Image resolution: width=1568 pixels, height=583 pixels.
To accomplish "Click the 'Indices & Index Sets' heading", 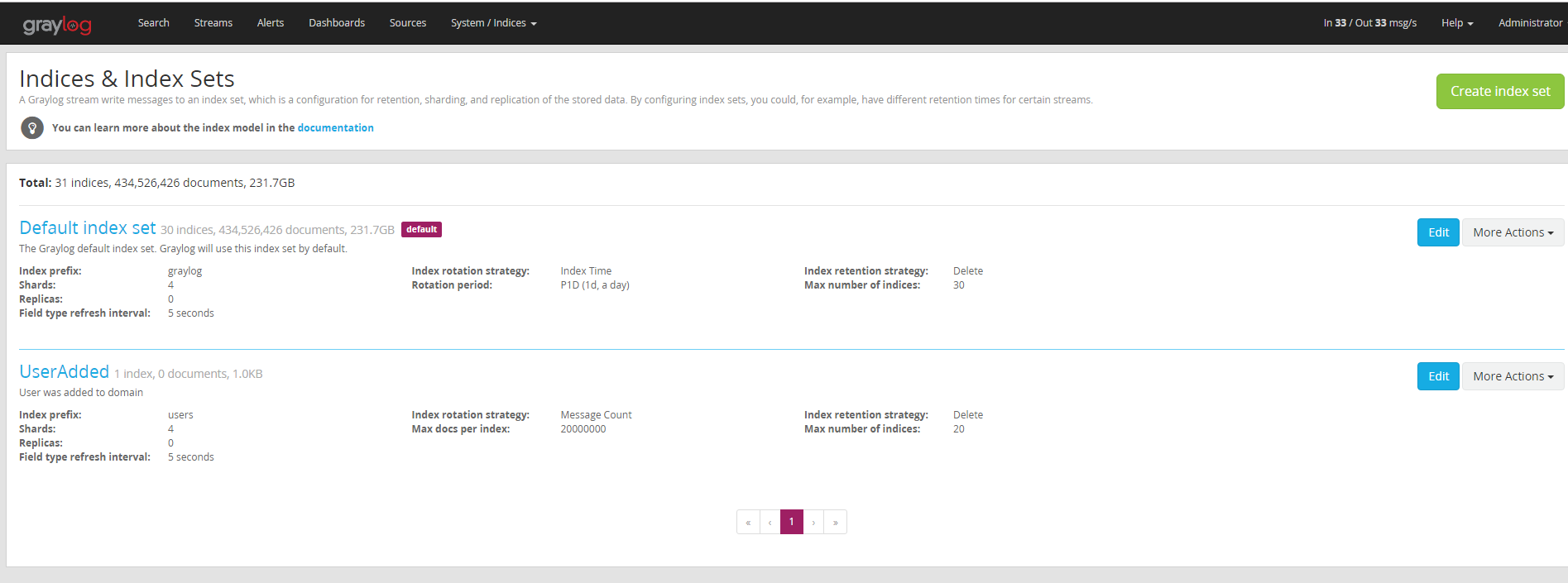I will (x=127, y=79).
